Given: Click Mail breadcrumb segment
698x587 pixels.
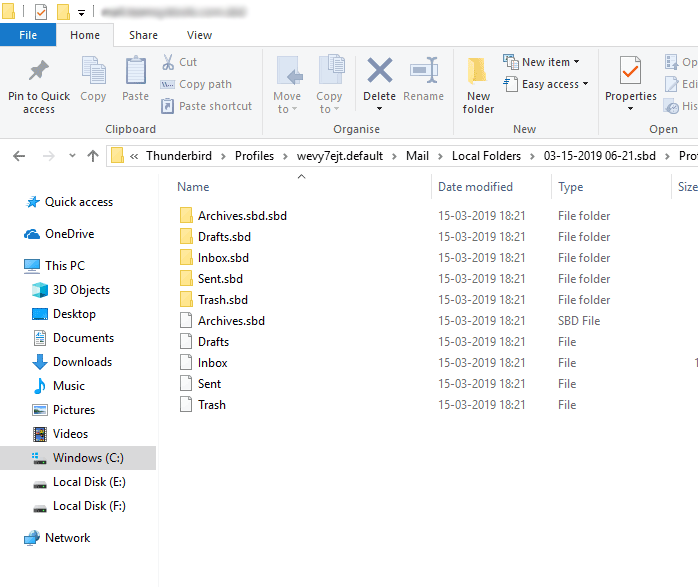Looking at the screenshot, I should pyautogui.click(x=417, y=156).
